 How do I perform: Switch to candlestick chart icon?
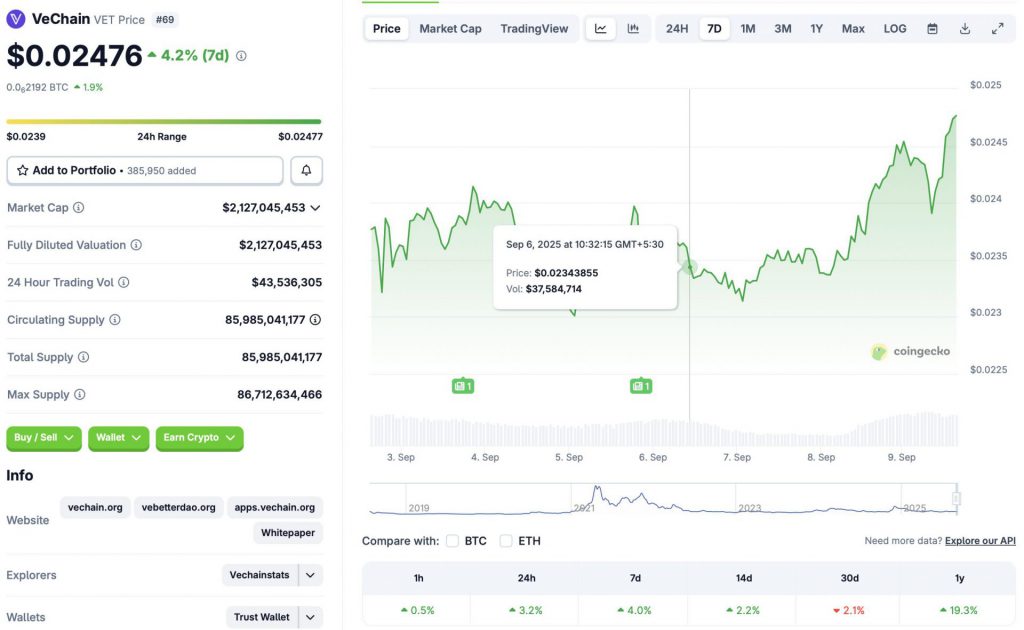click(x=633, y=29)
